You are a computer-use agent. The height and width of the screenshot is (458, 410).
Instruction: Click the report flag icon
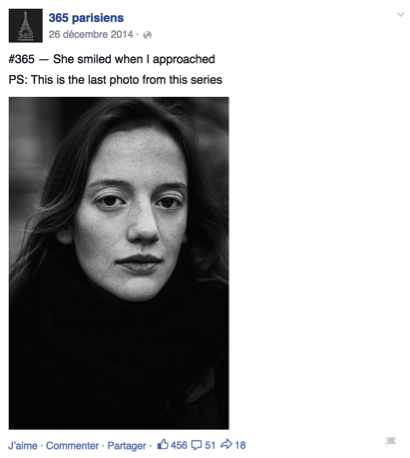pyautogui.click(x=390, y=442)
